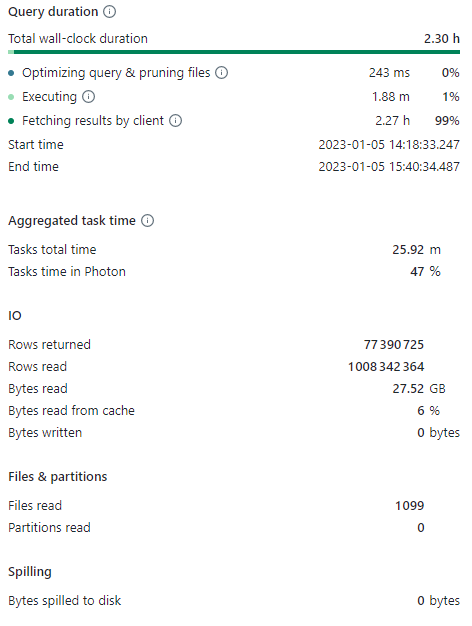Click the Spilling section heading
The image size is (472, 626).
point(30,572)
